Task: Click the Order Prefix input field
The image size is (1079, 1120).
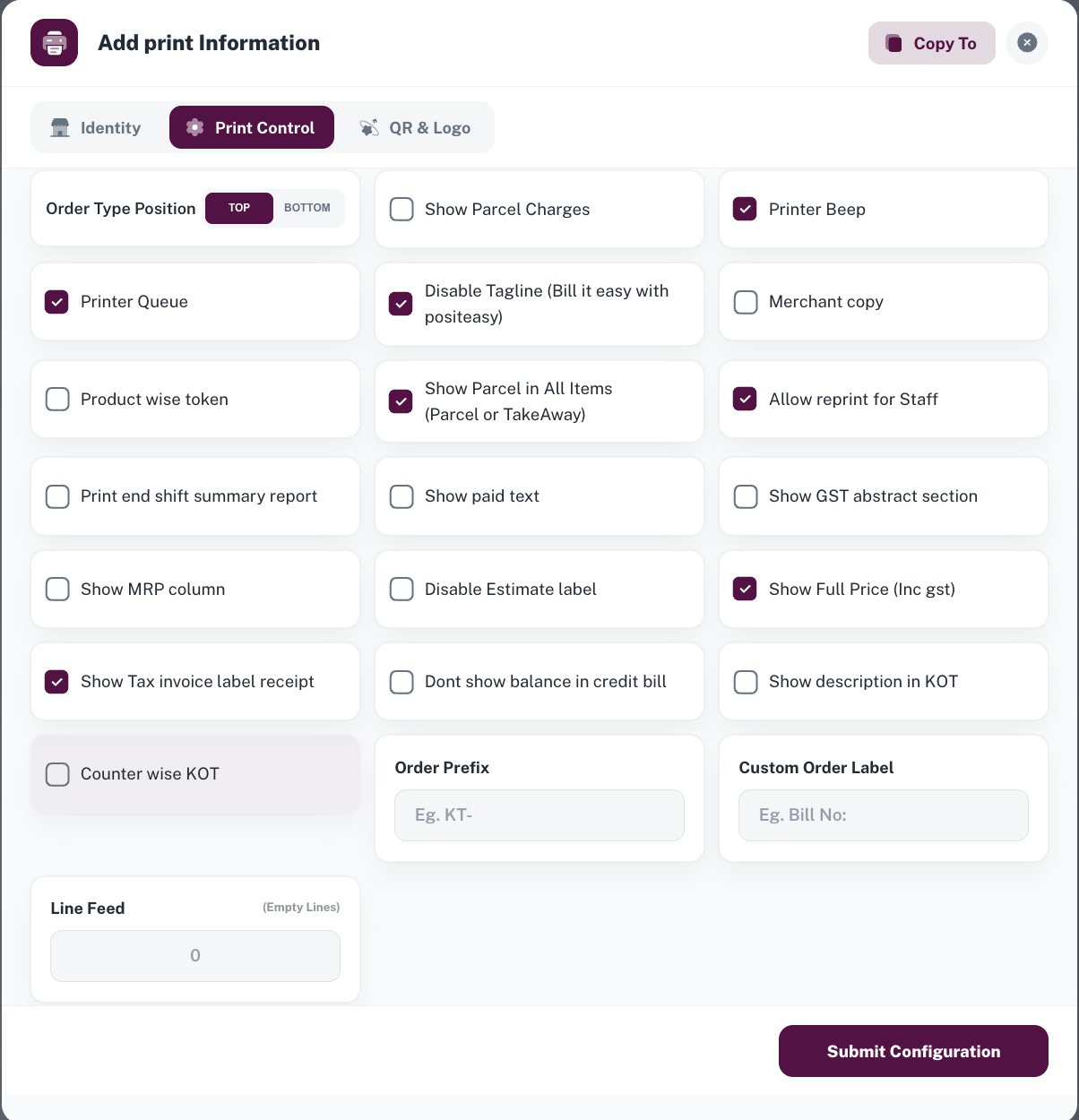Action: pos(539,815)
